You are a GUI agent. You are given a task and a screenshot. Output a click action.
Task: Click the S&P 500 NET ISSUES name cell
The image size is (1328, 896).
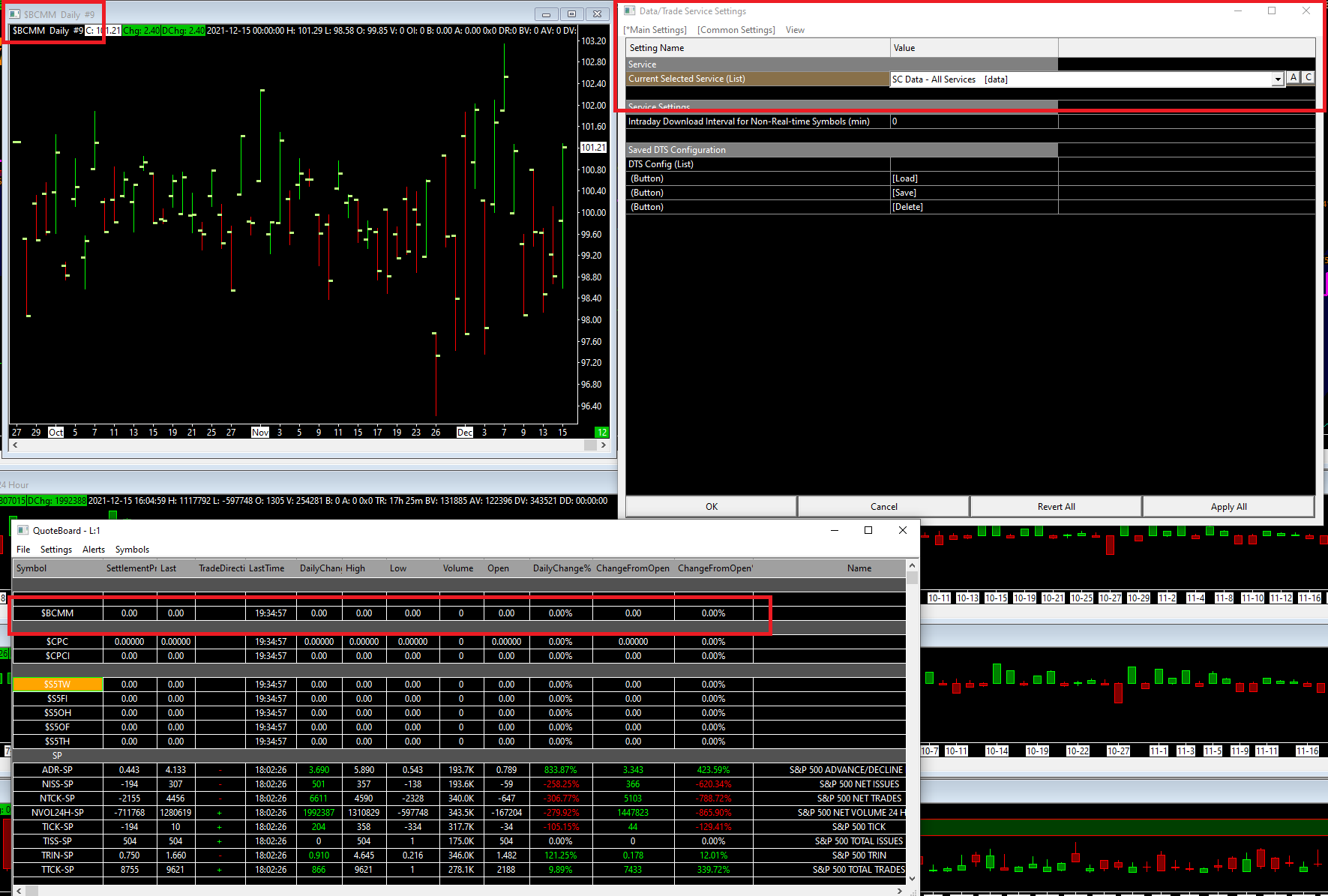(830, 784)
